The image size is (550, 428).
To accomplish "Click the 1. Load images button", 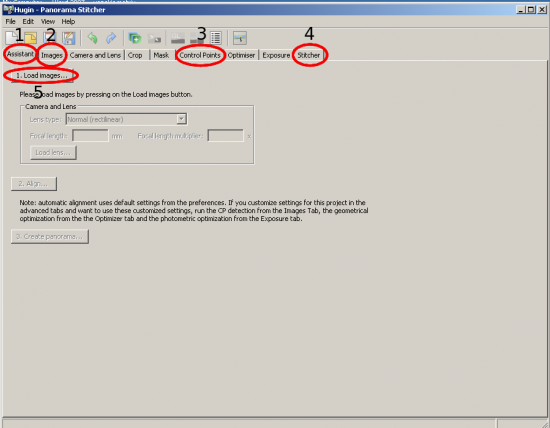I will pos(42,75).
